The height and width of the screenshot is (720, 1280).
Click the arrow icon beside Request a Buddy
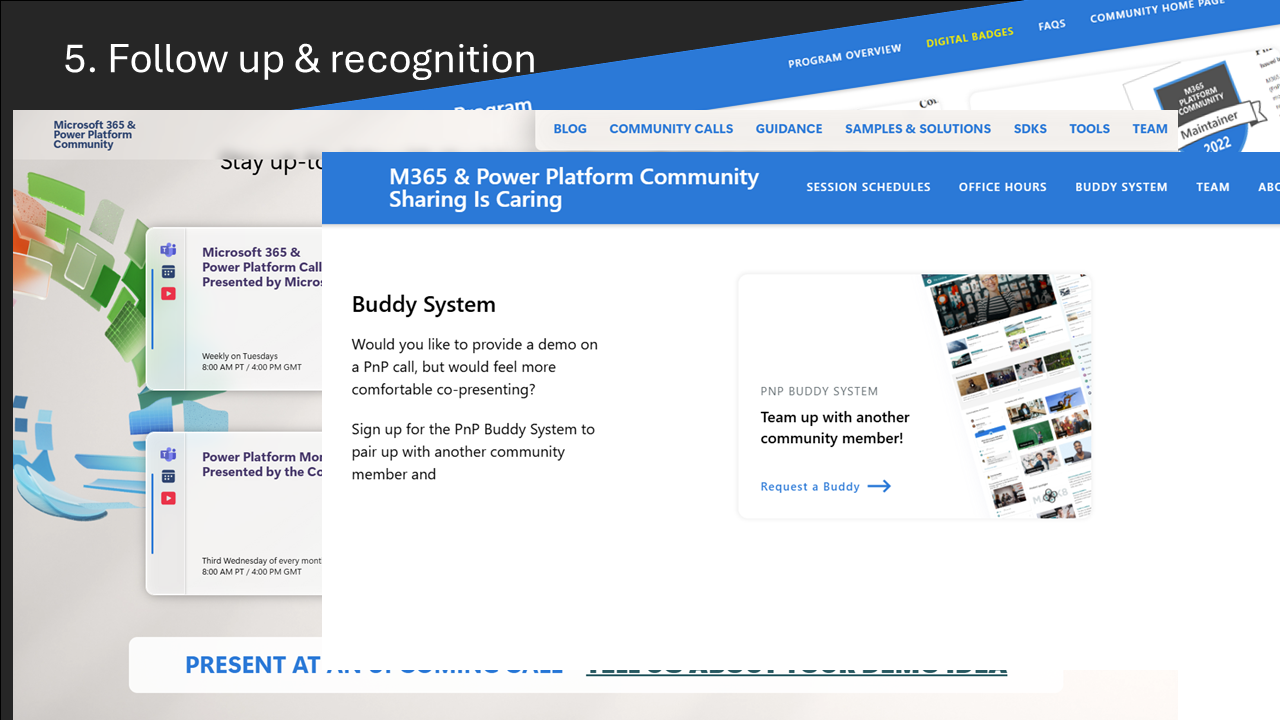(x=879, y=486)
